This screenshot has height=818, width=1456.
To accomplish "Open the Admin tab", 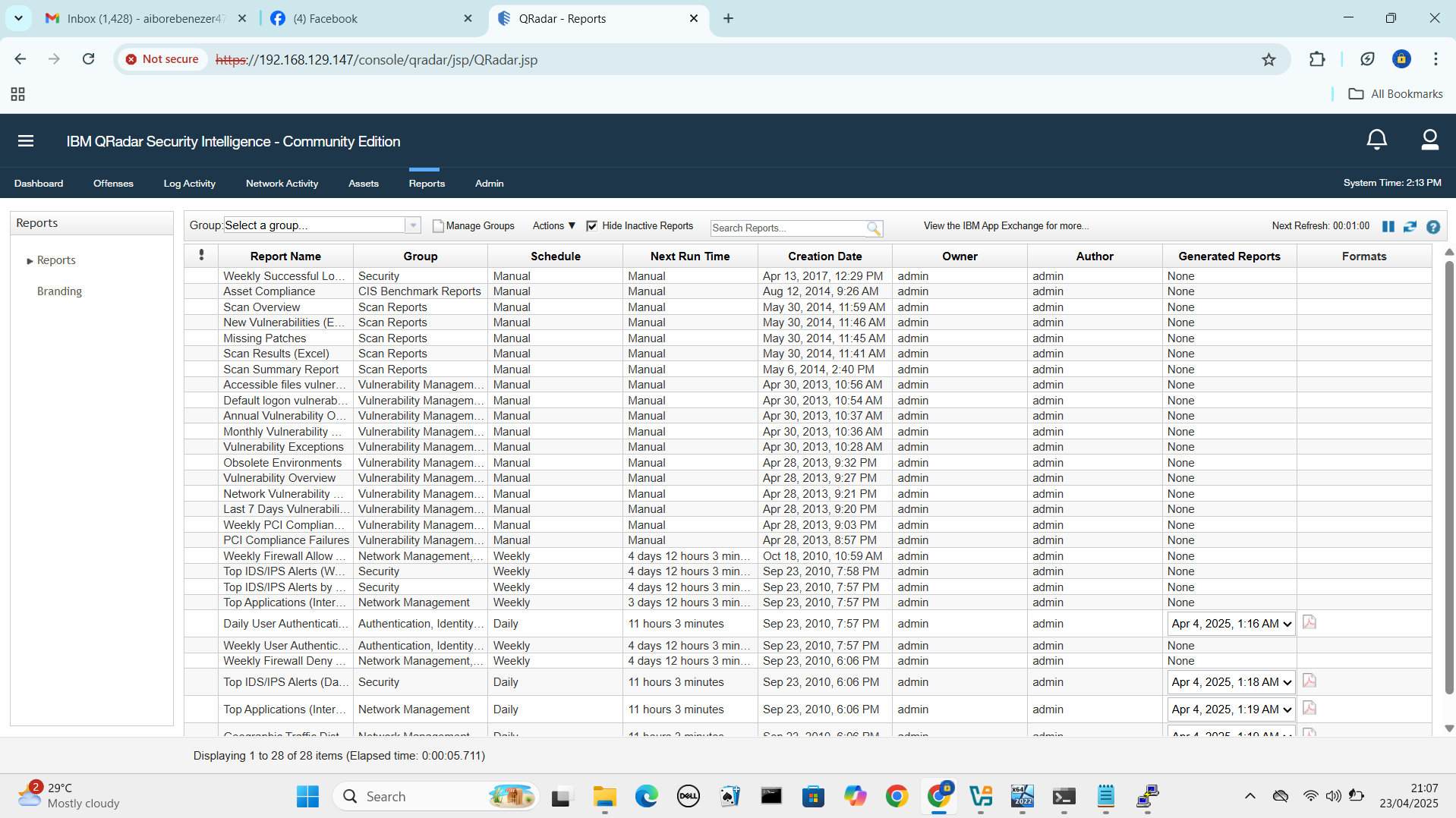I will tap(490, 184).
